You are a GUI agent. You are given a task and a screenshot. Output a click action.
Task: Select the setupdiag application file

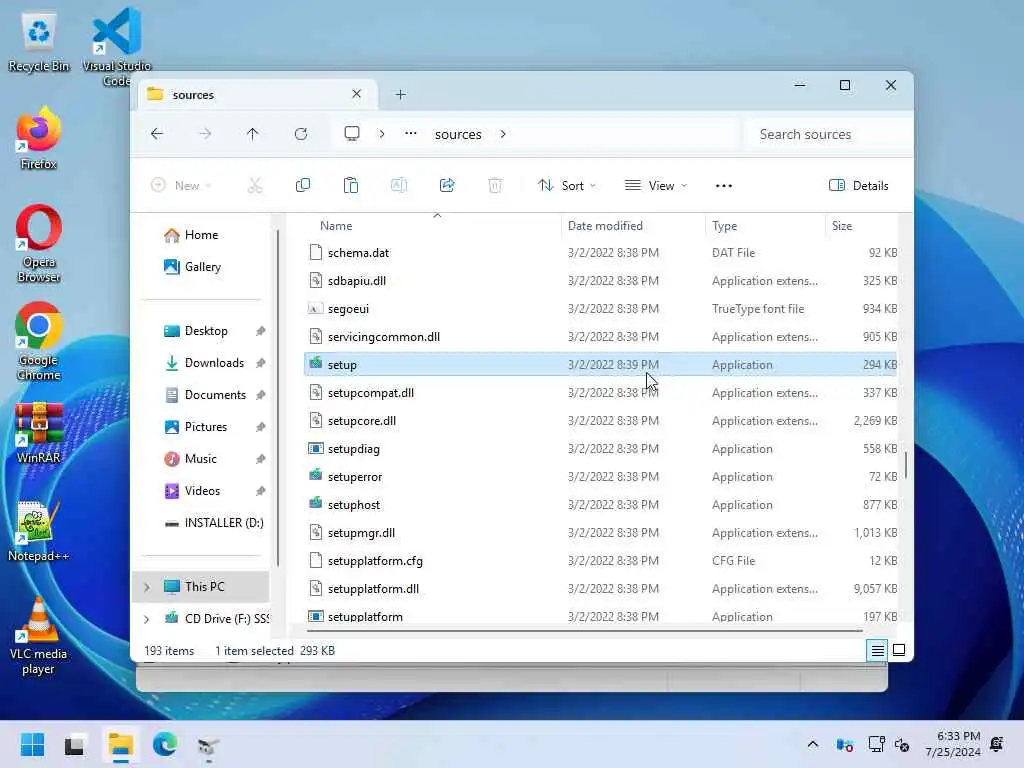pos(600,449)
